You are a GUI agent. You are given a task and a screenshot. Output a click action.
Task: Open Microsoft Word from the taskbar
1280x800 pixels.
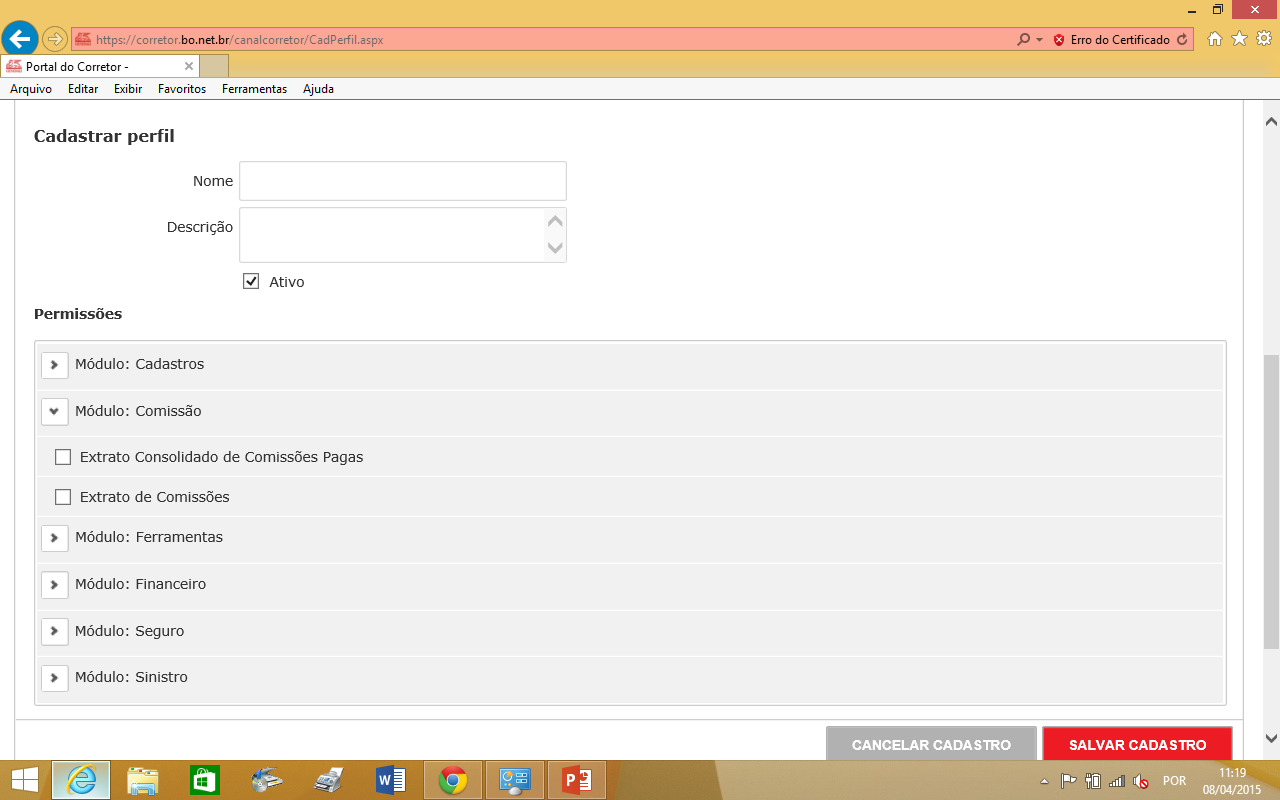click(x=390, y=780)
